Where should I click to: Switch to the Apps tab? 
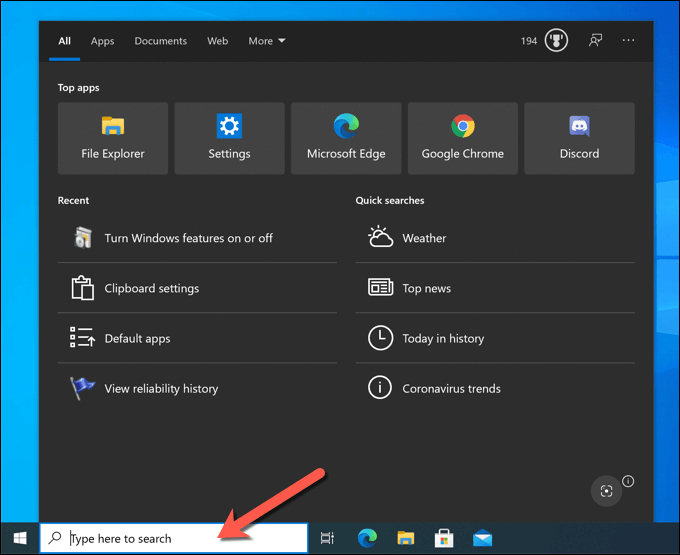[x=102, y=41]
